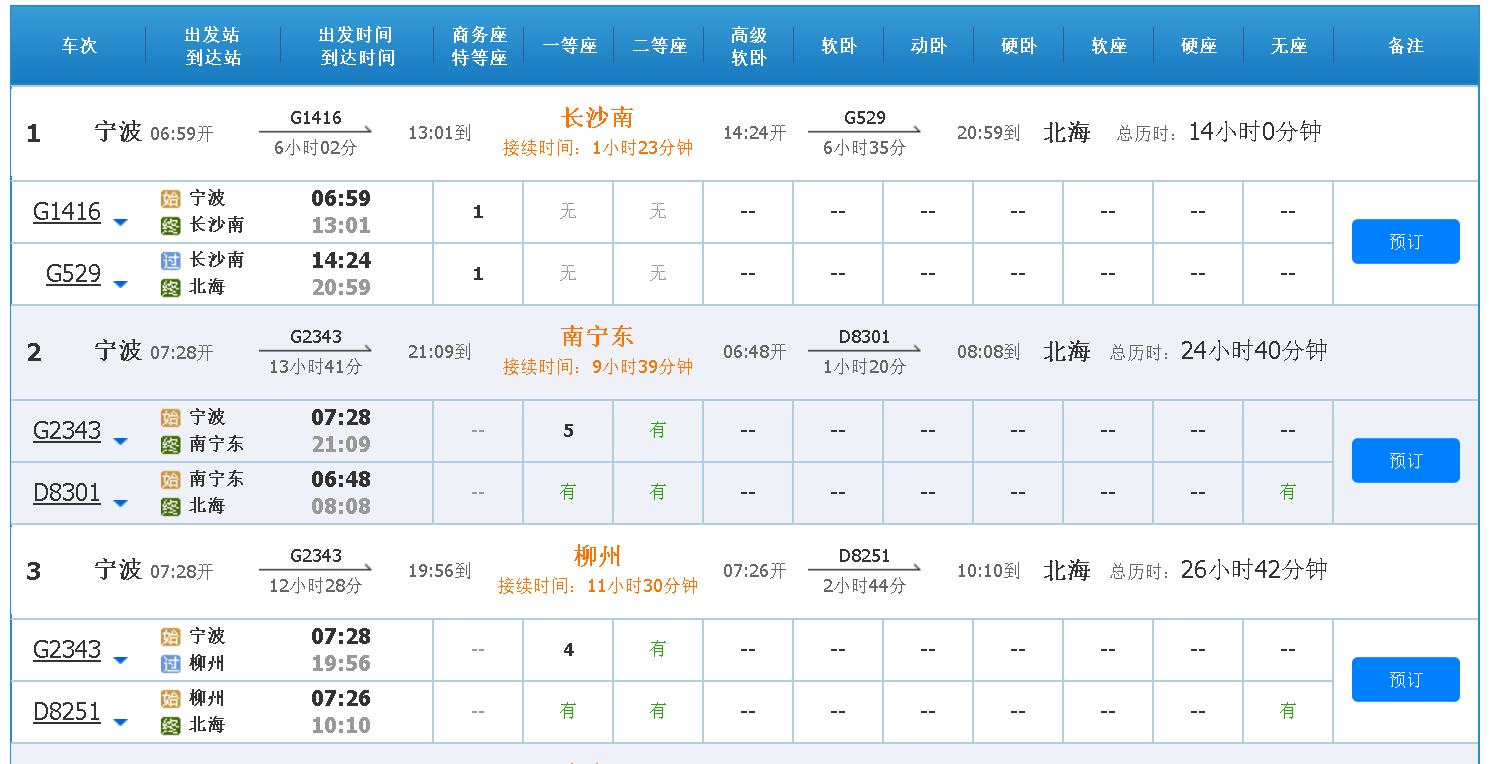Expand stop list arrow next to G529
1511x764 pixels.
[120, 284]
